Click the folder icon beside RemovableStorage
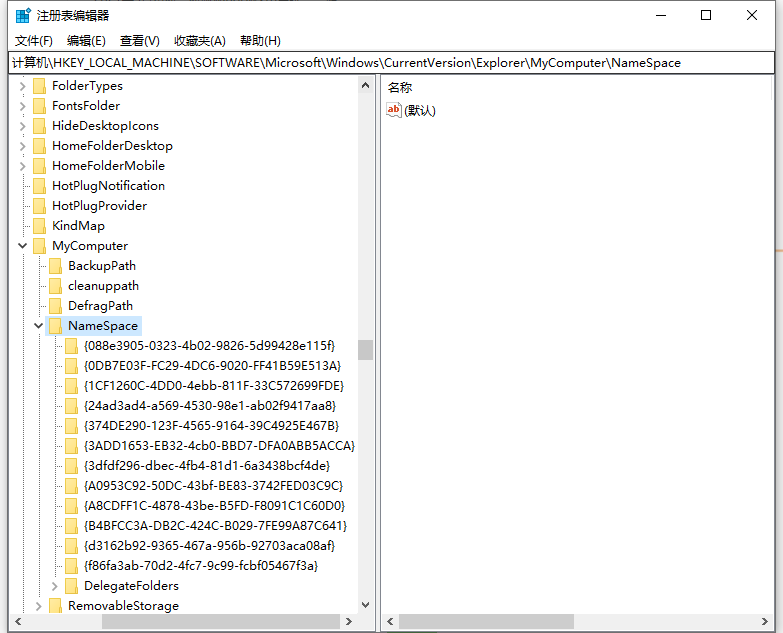This screenshot has width=783, height=633. click(56, 606)
